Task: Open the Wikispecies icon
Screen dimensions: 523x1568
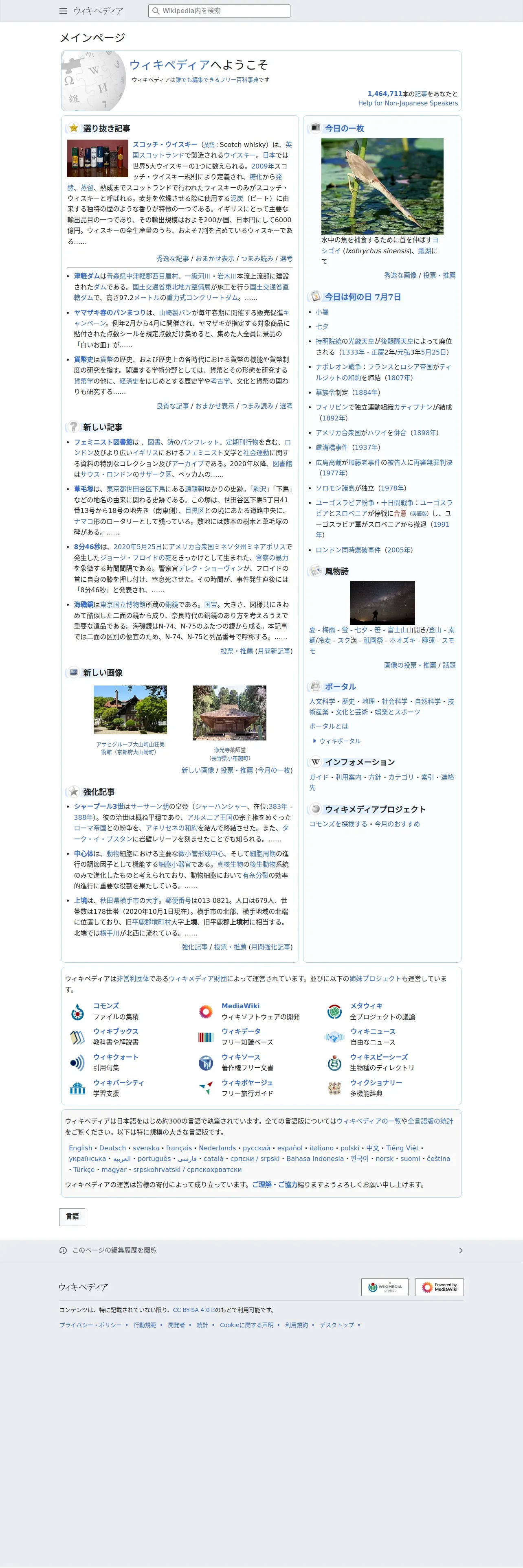Action: coord(334,1063)
